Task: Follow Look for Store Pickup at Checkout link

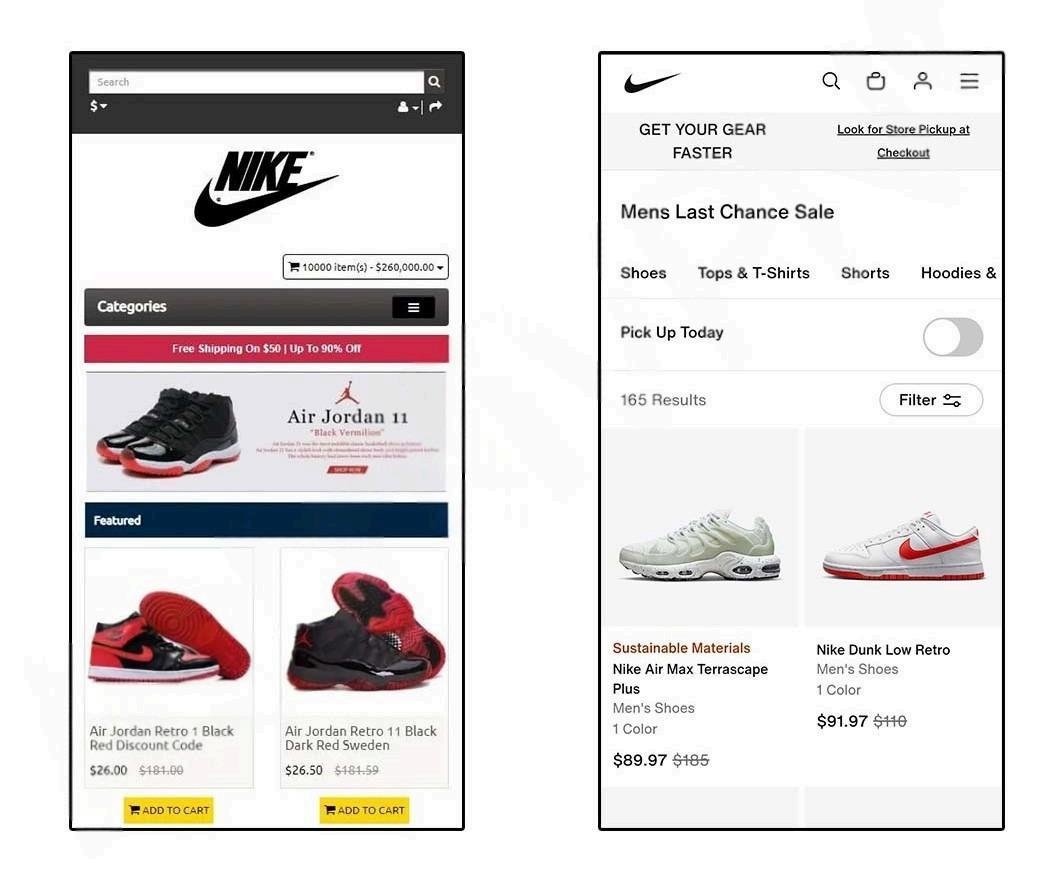Action: (903, 140)
